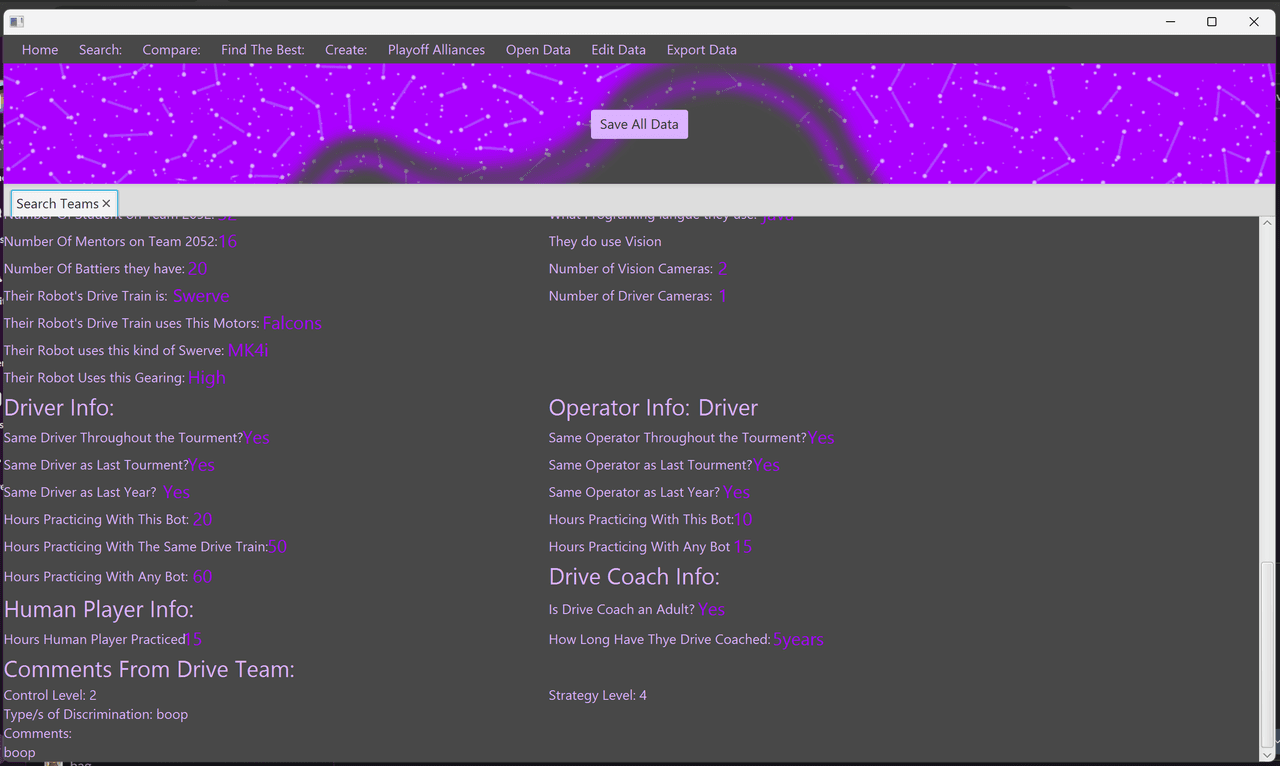Open the Home menu
The height and width of the screenshot is (766, 1280).
pyautogui.click(x=40, y=50)
